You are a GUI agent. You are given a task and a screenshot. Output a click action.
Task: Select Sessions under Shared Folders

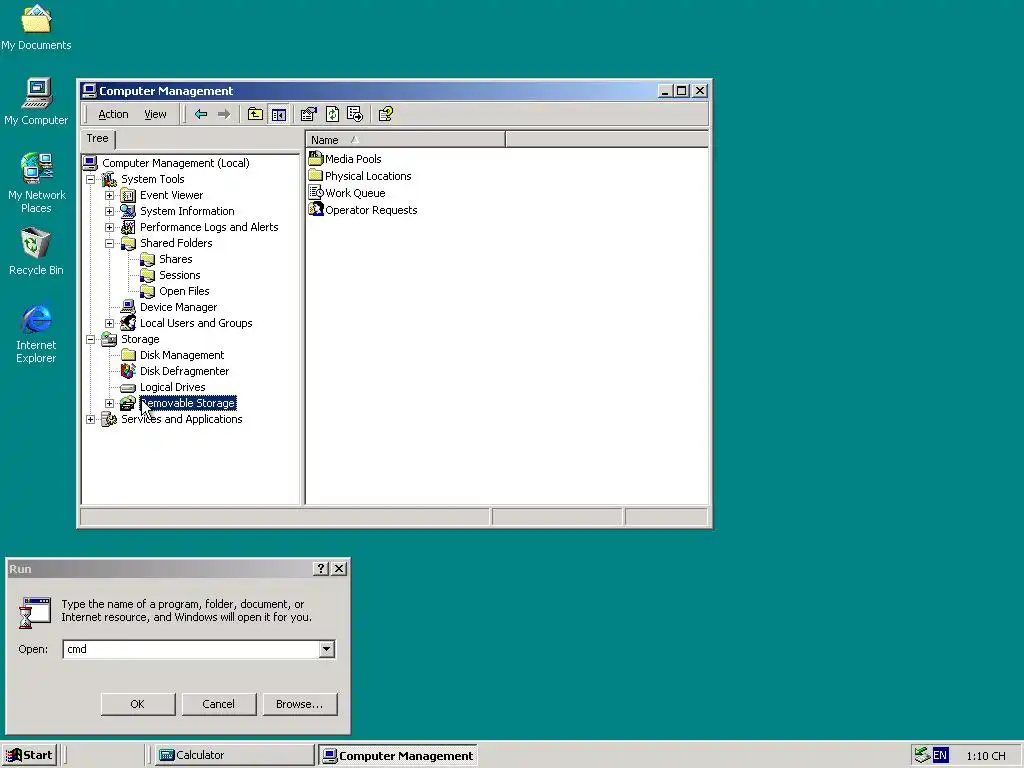180,275
